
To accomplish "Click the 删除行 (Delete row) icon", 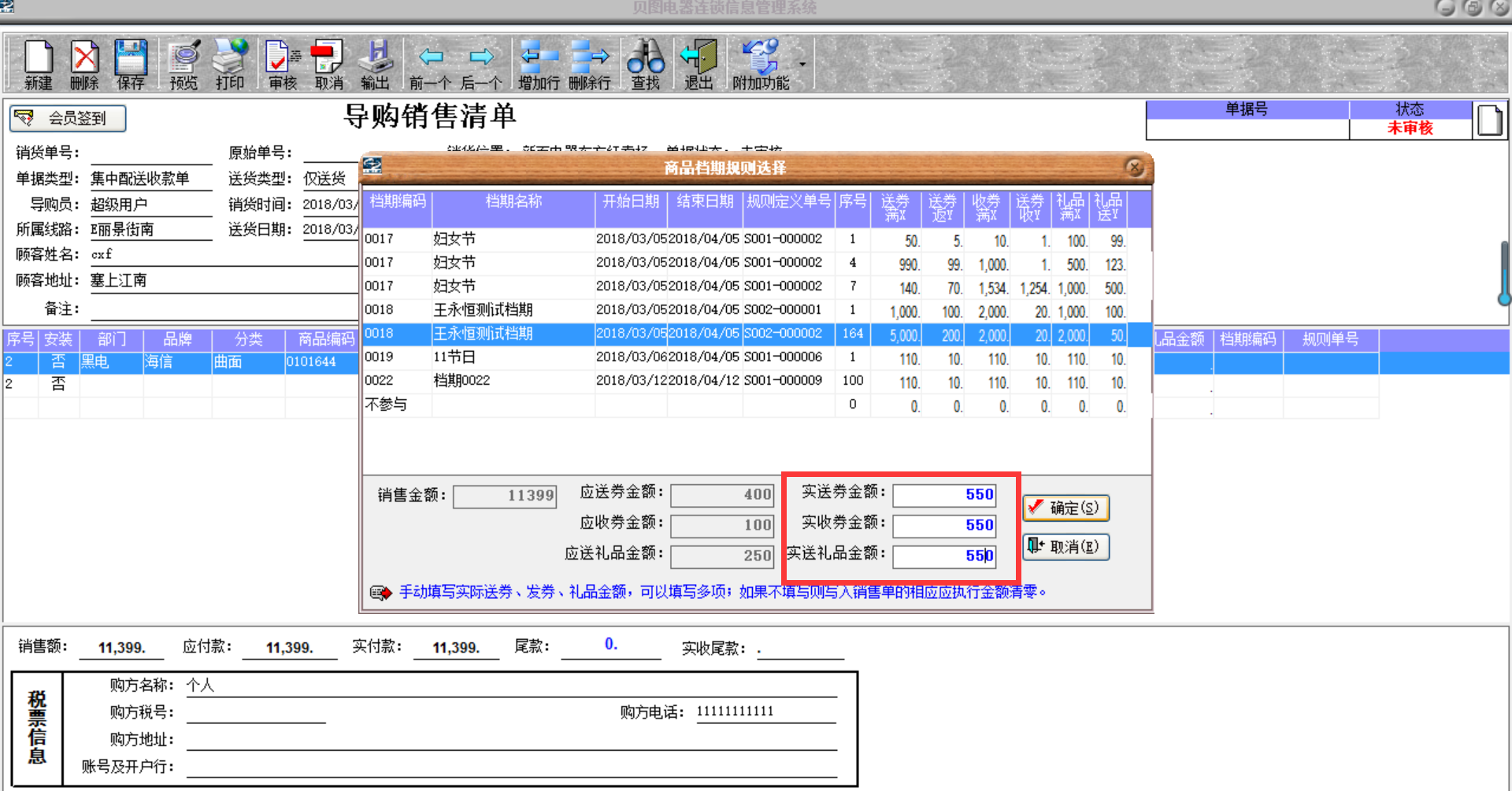I will click(x=590, y=65).
